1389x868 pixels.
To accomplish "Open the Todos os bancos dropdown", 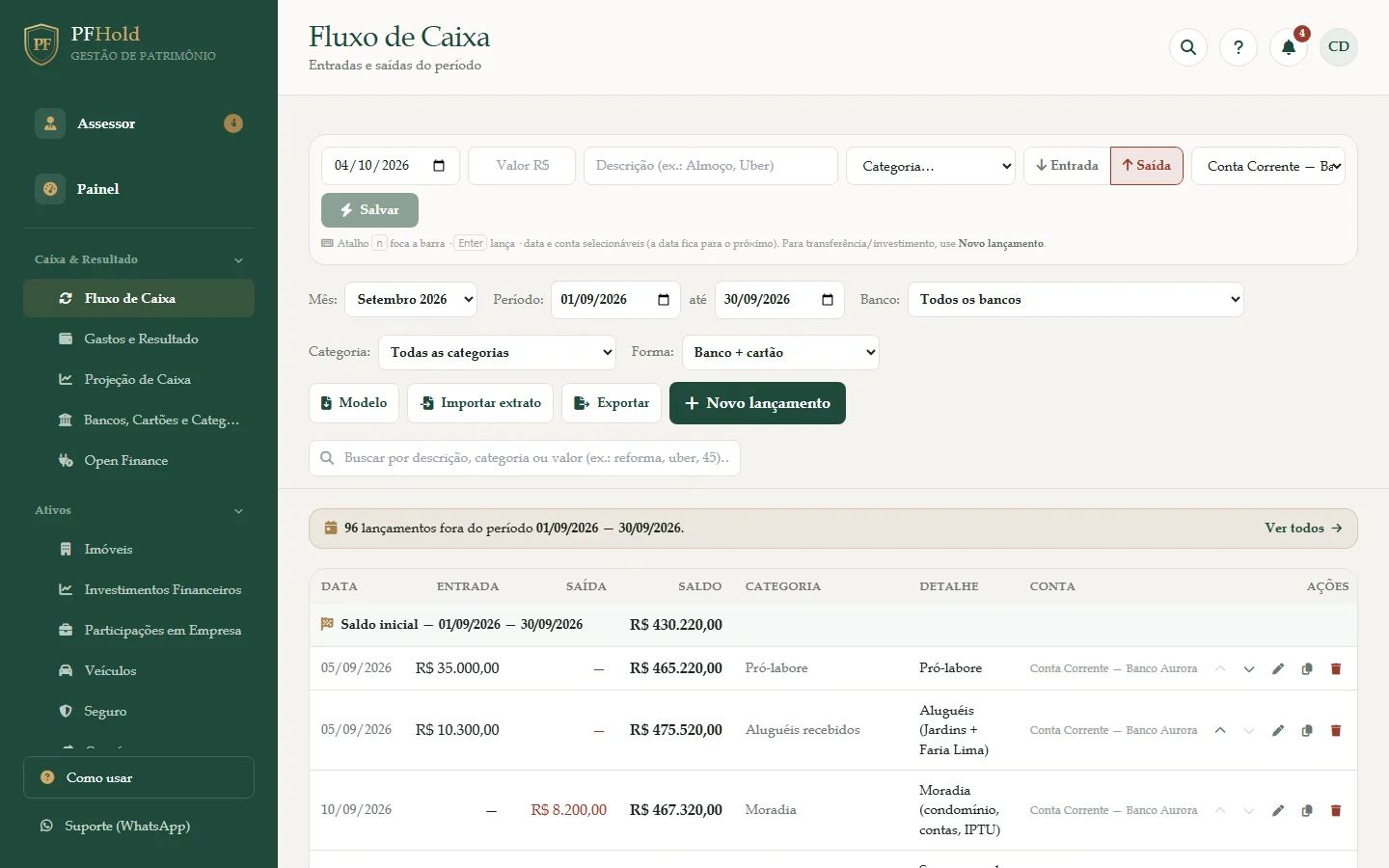I will click(1076, 300).
